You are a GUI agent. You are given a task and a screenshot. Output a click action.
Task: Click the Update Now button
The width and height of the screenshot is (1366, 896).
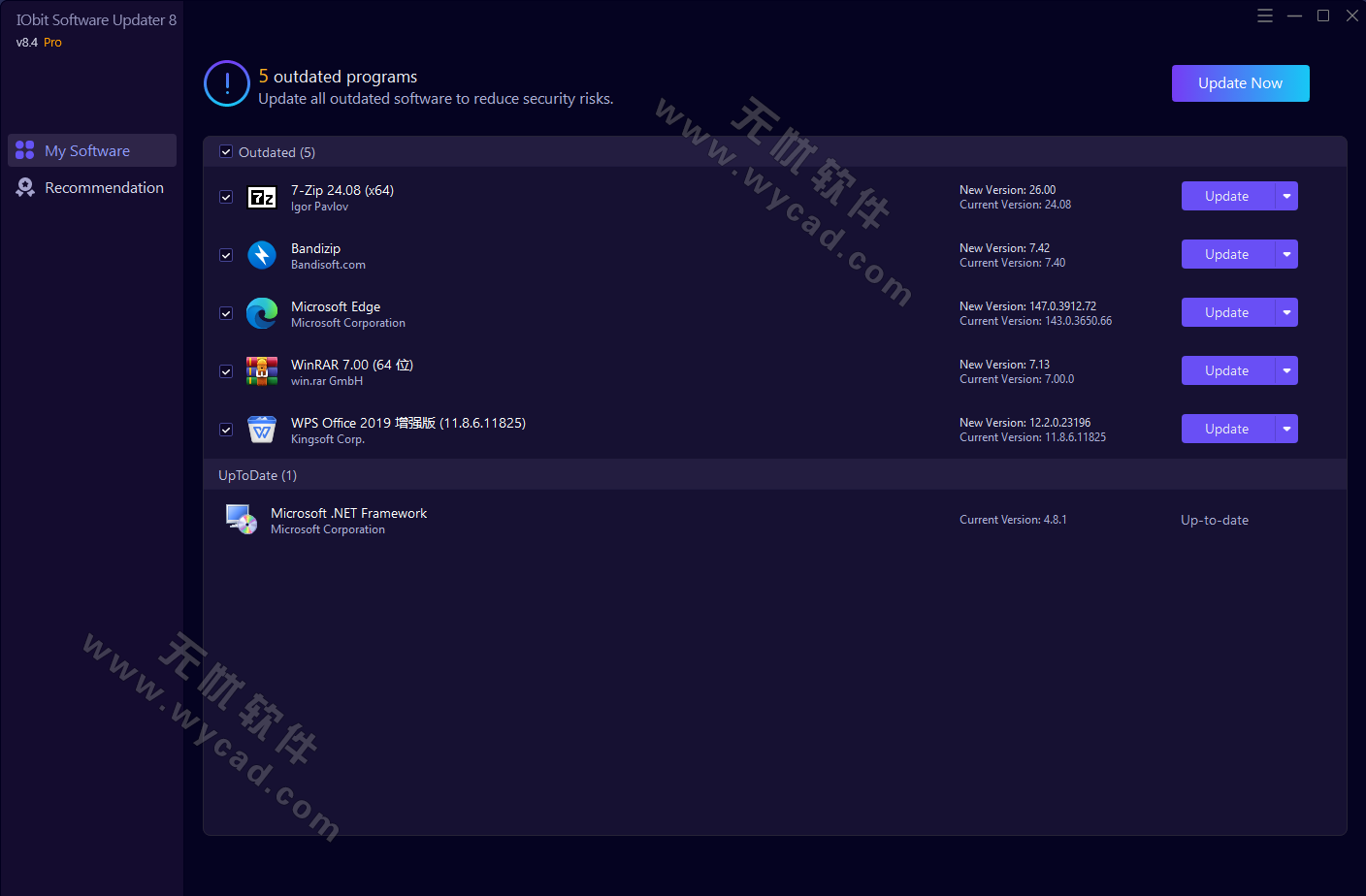(x=1240, y=83)
